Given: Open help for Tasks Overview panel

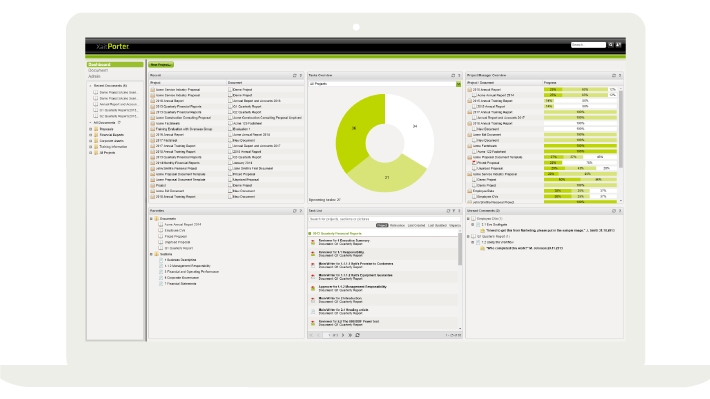Looking at the screenshot, I should click(459, 76).
